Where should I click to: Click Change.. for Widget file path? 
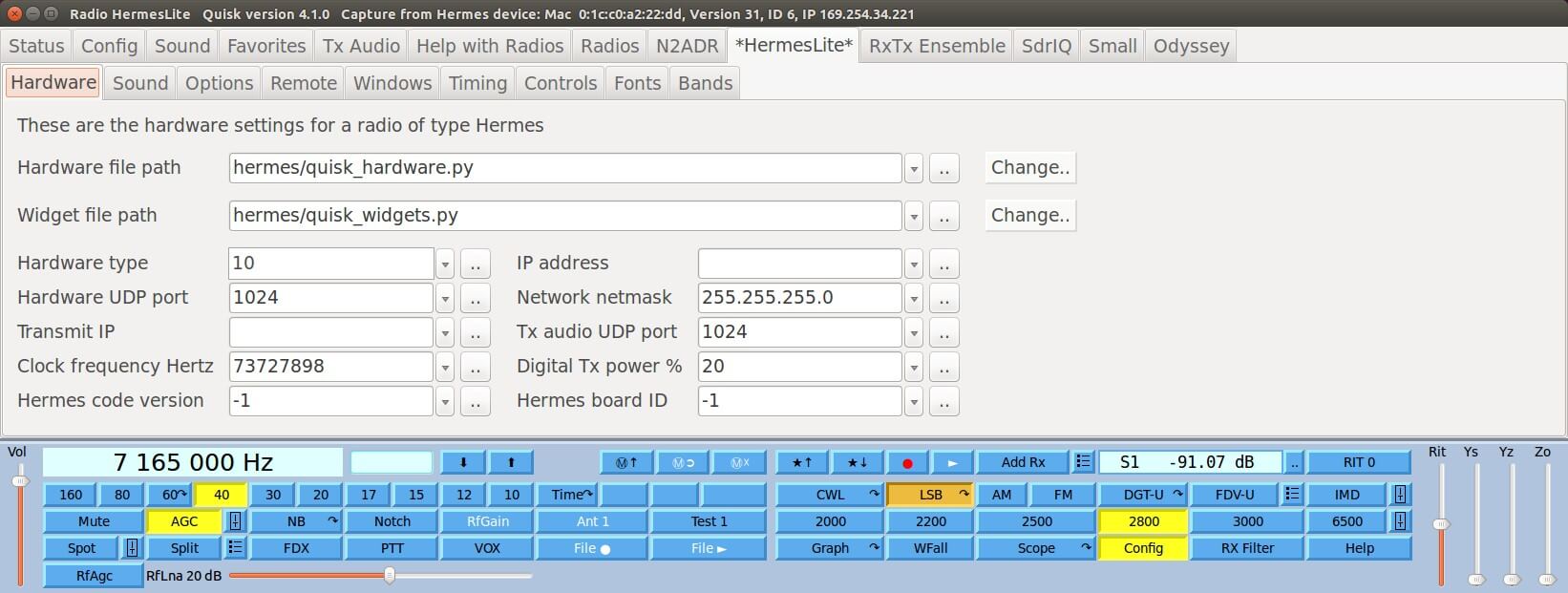1029,216
